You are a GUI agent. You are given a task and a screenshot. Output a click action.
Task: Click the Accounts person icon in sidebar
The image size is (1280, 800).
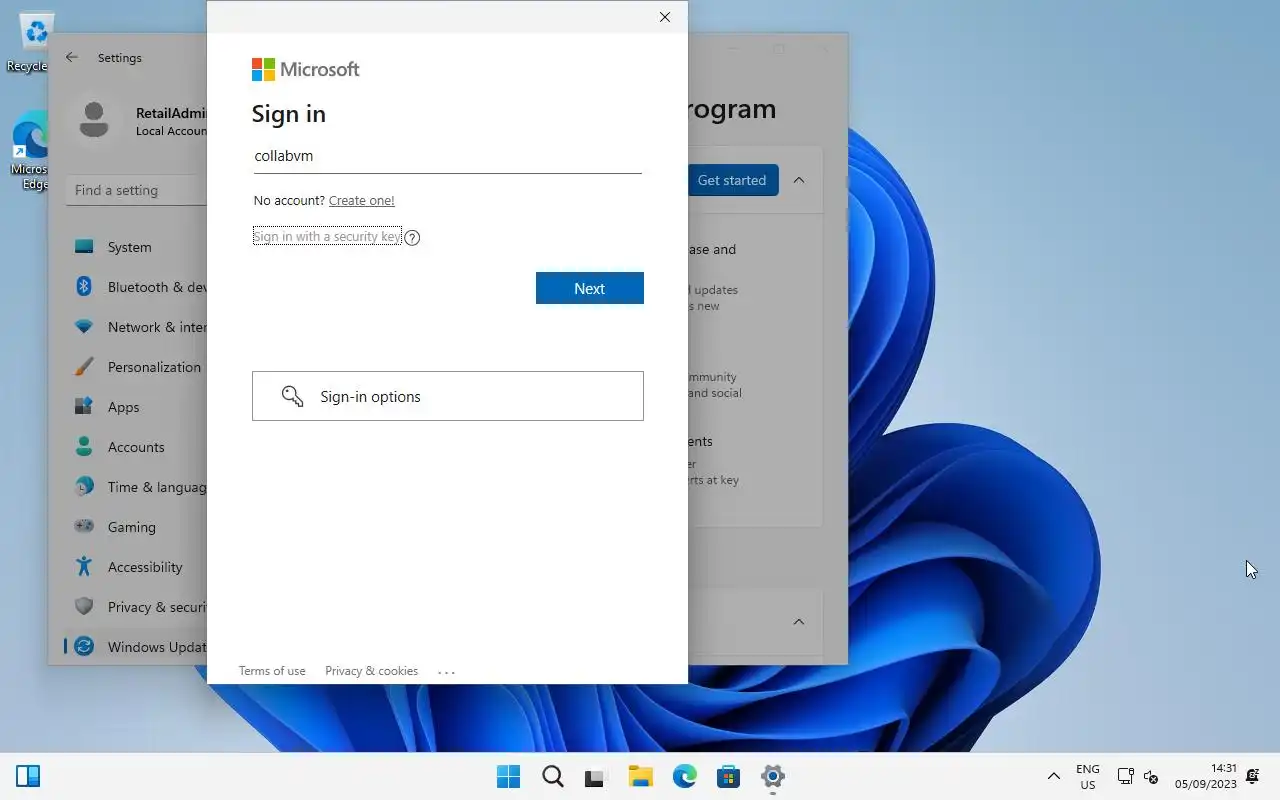[x=84, y=447]
